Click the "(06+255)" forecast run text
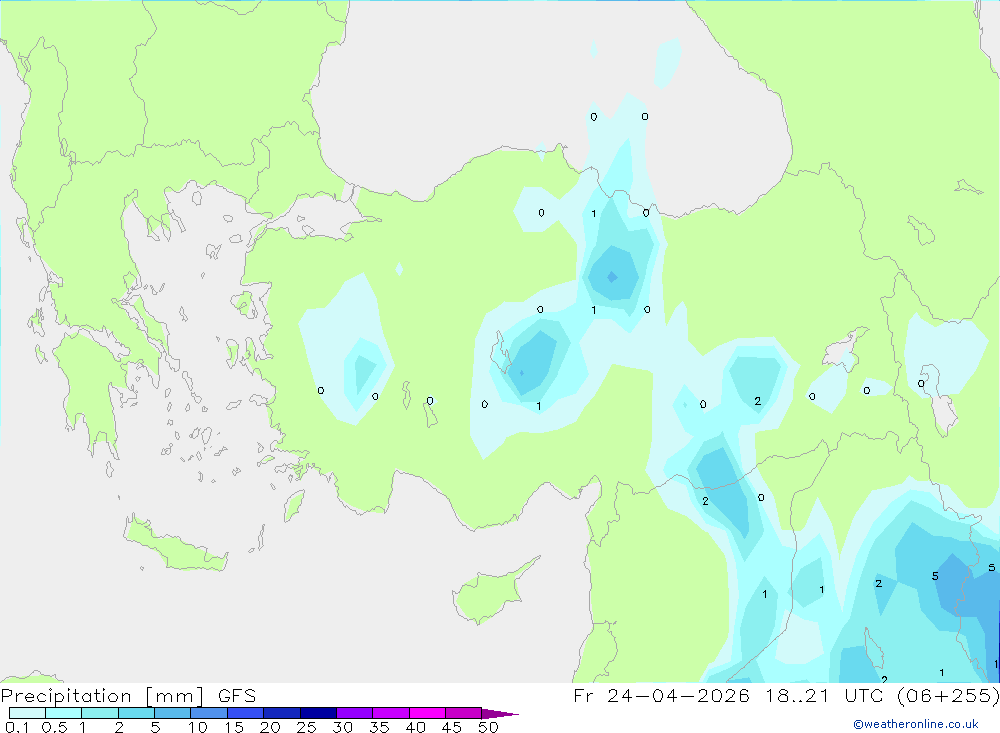Image resolution: width=1000 pixels, height=733 pixels. point(947,696)
